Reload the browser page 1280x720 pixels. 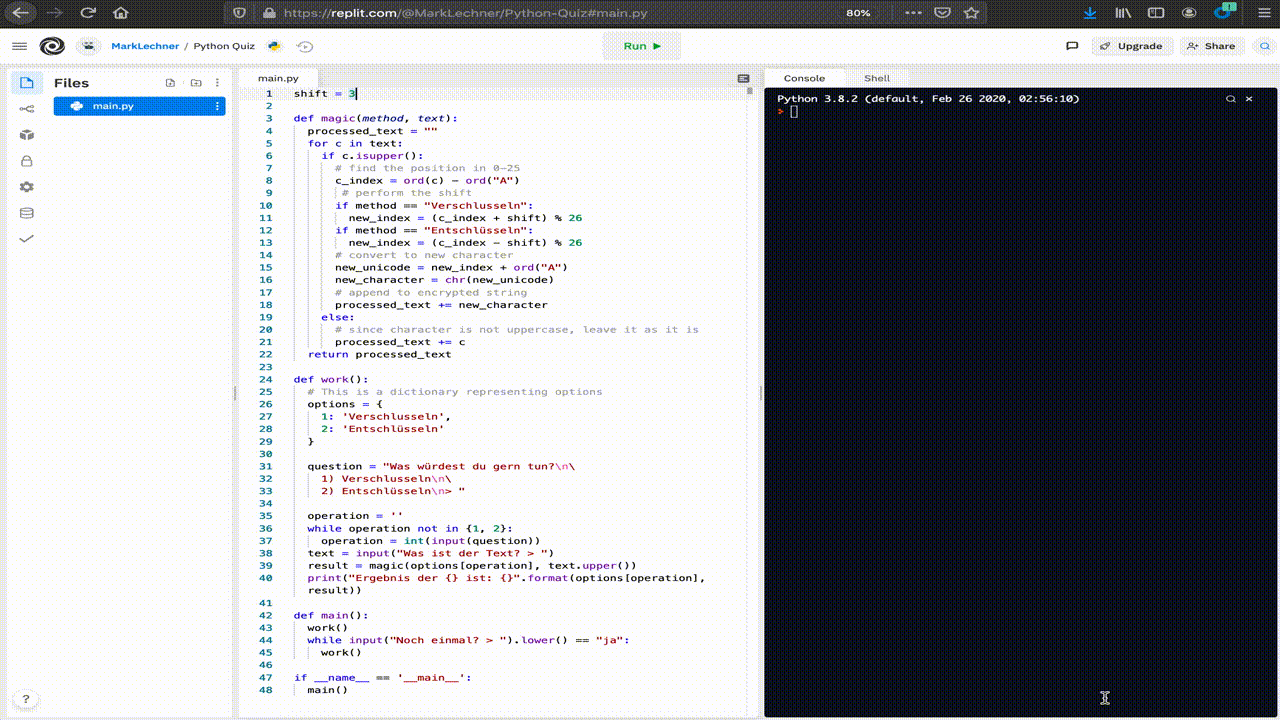(88, 14)
